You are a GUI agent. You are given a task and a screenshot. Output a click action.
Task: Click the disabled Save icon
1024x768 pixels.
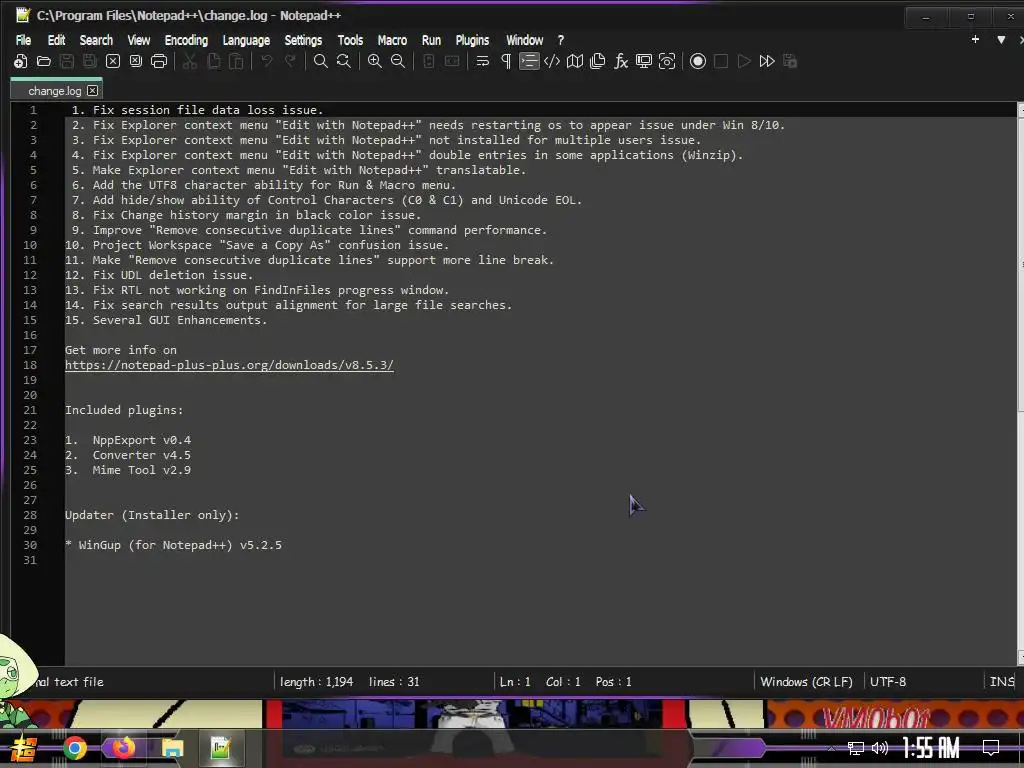click(67, 61)
